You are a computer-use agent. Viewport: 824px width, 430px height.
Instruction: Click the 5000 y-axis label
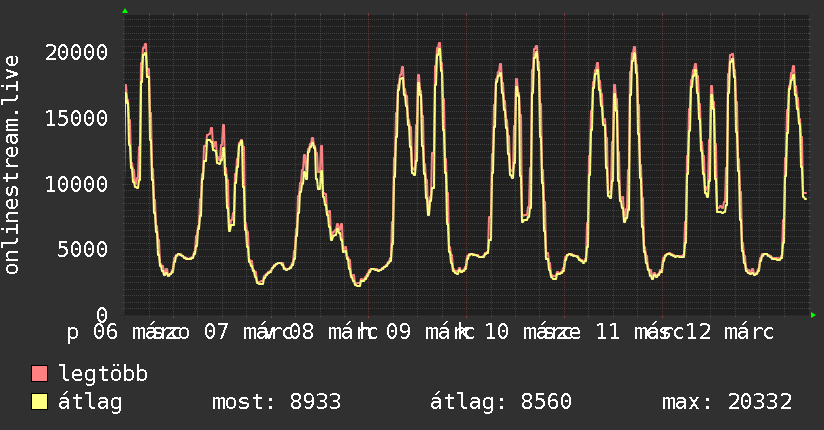(x=83, y=249)
